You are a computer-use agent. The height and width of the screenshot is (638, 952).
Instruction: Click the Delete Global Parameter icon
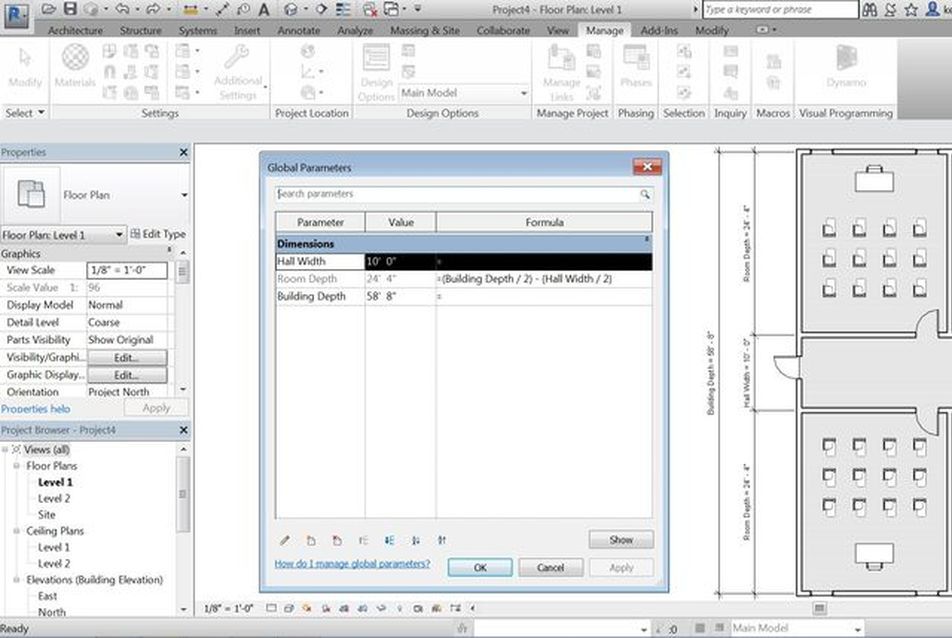[x=337, y=540]
